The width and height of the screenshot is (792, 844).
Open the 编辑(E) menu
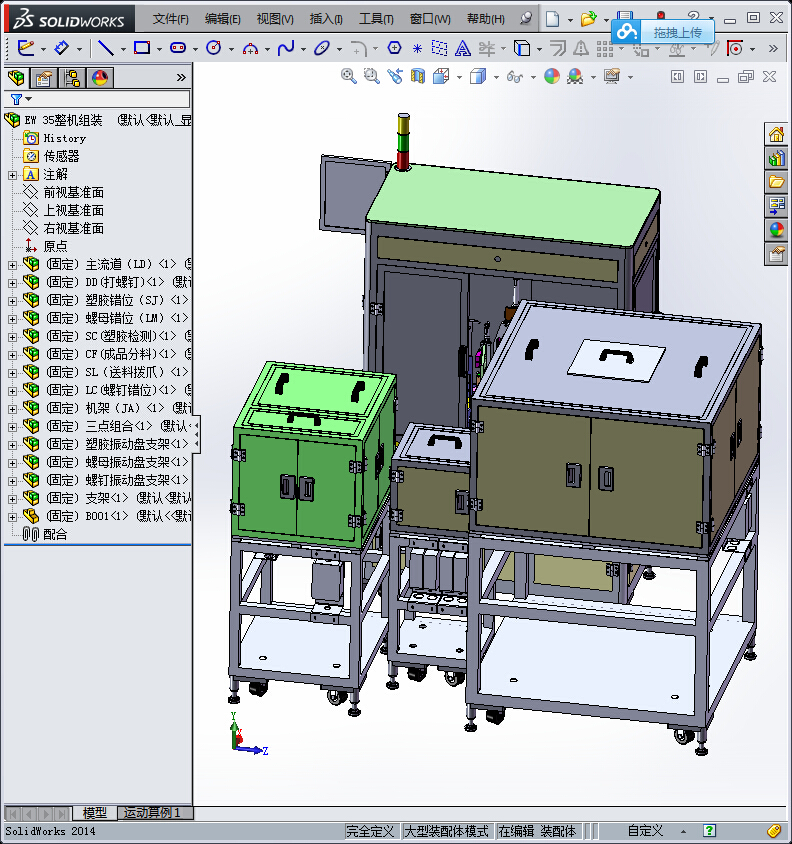222,19
